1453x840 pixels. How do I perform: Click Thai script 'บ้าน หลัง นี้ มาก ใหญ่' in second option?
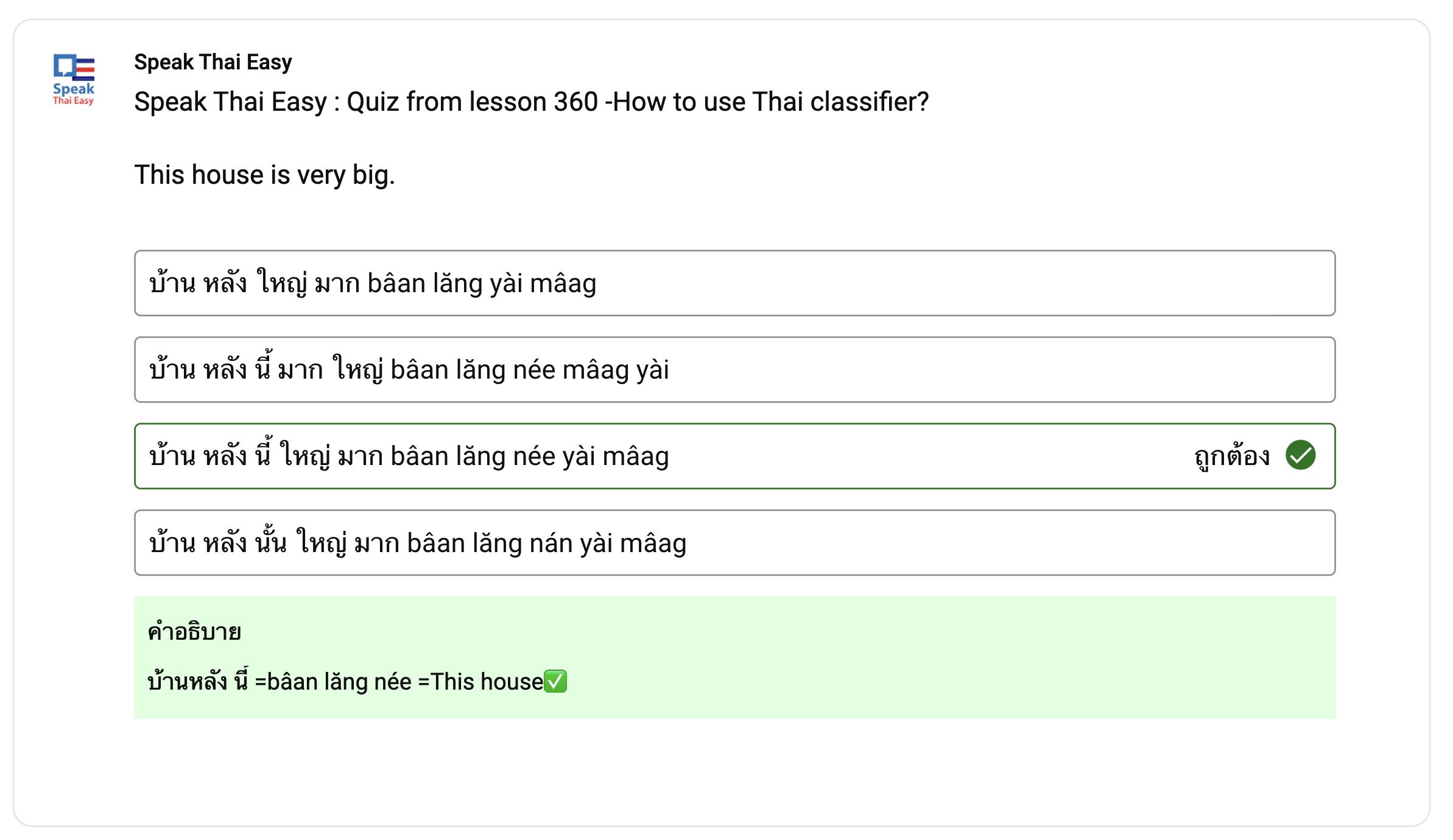pyautogui.click(x=266, y=369)
